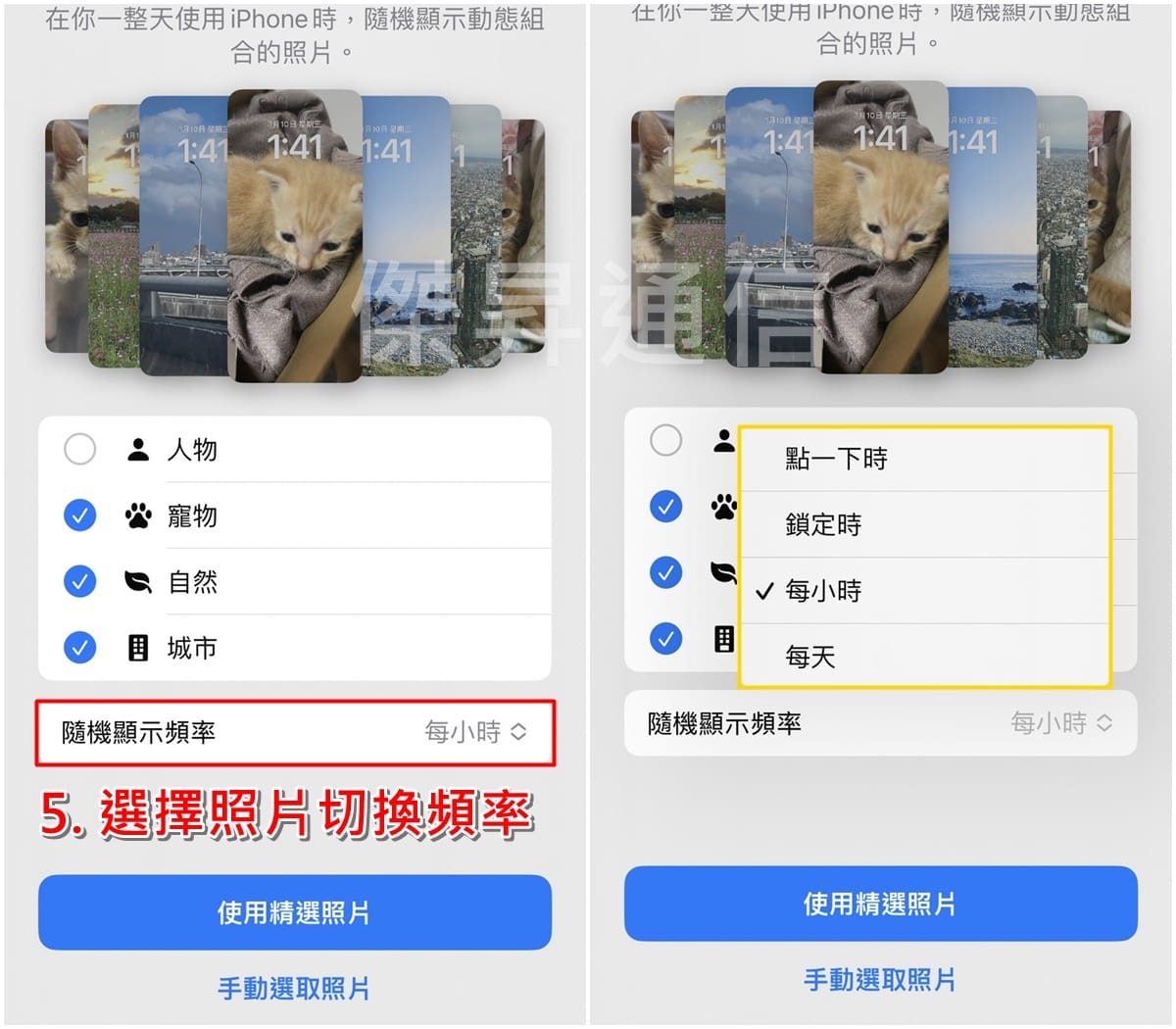
Task: Uncheck the 城市 checkbox in left panel
Action: 79,648
